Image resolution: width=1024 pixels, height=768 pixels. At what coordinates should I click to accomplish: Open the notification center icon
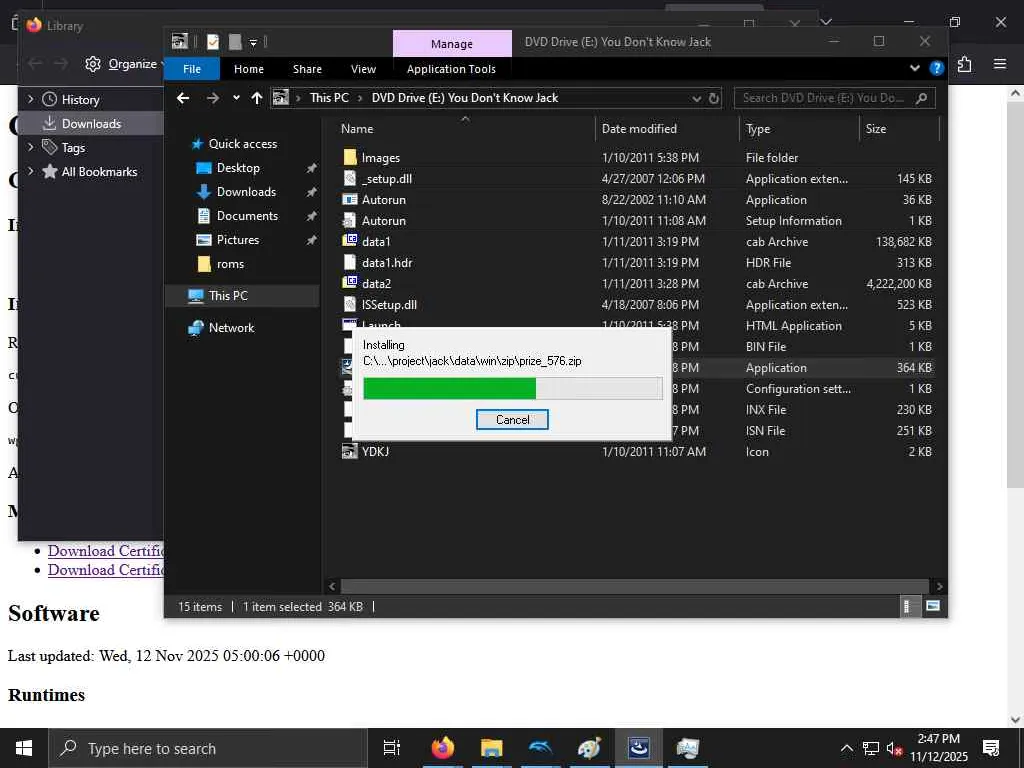click(991, 748)
